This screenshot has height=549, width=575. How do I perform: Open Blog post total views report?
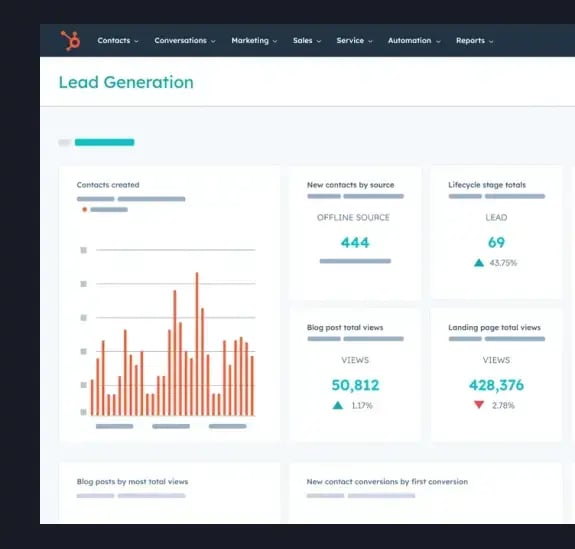(345, 327)
